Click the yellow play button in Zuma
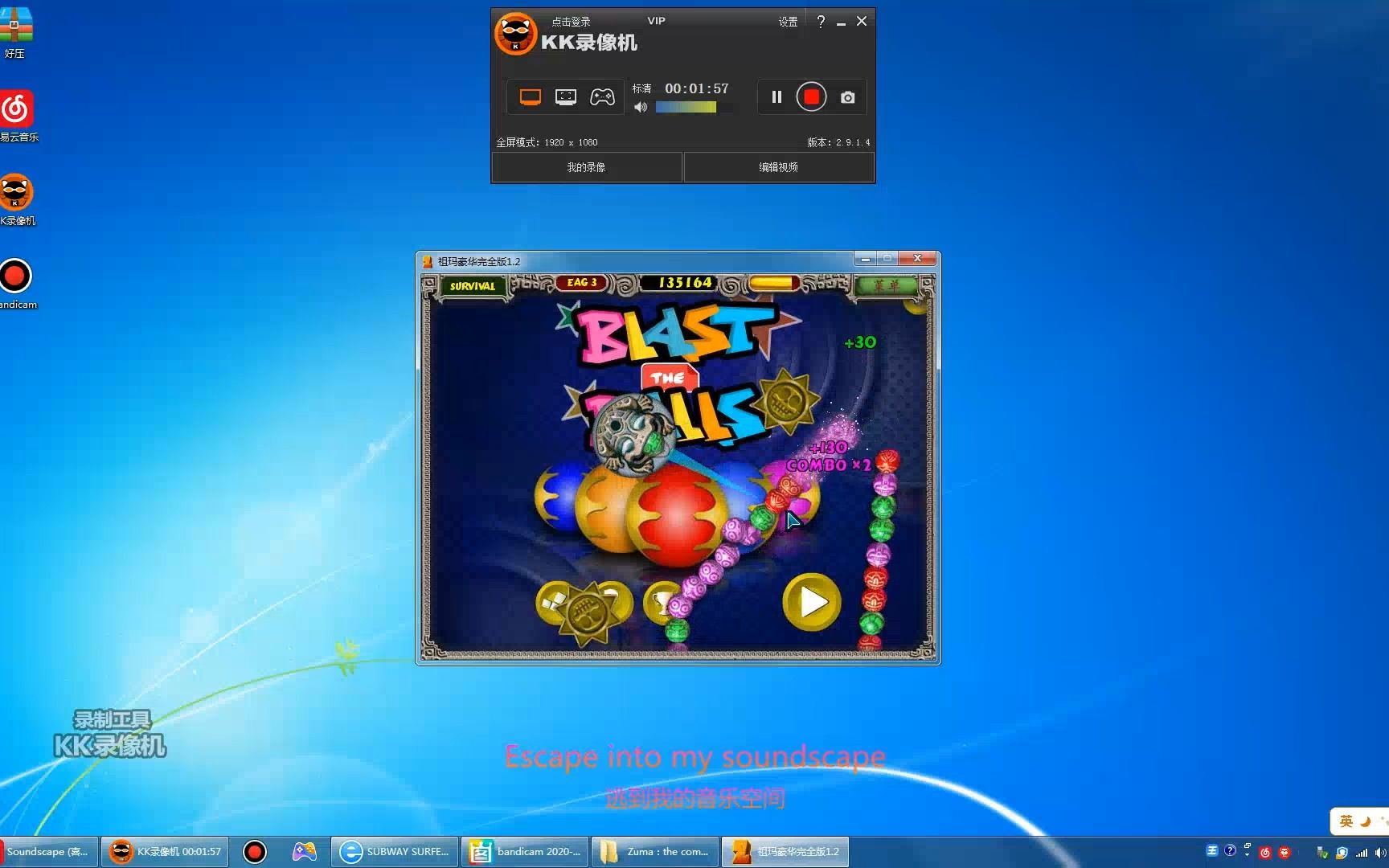Viewport: 1389px width, 868px height. click(x=812, y=602)
